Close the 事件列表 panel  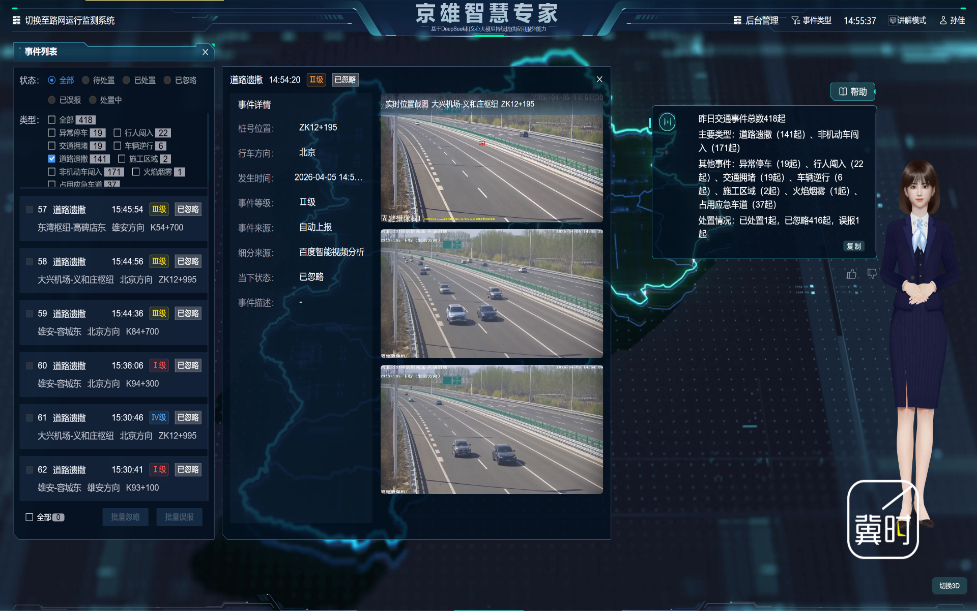click(205, 52)
